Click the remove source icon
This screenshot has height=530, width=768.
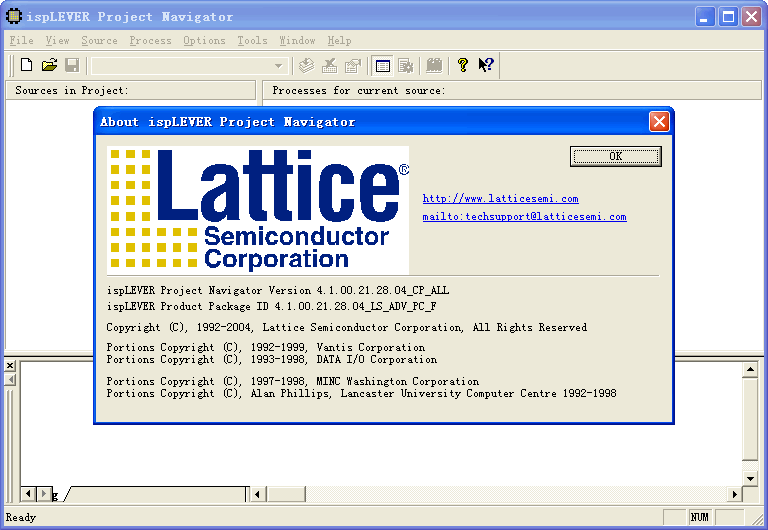click(329, 65)
